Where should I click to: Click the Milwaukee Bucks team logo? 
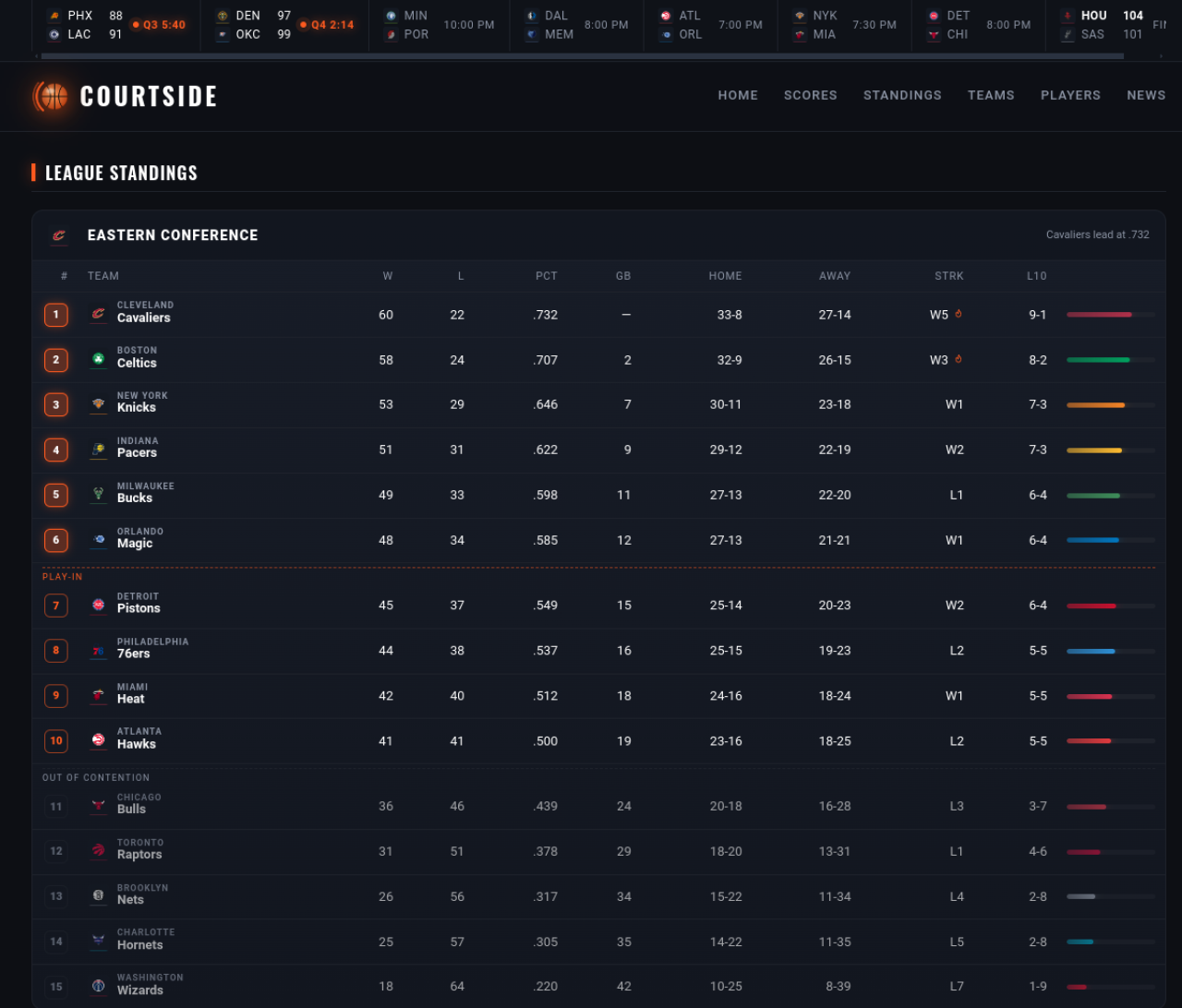99,495
